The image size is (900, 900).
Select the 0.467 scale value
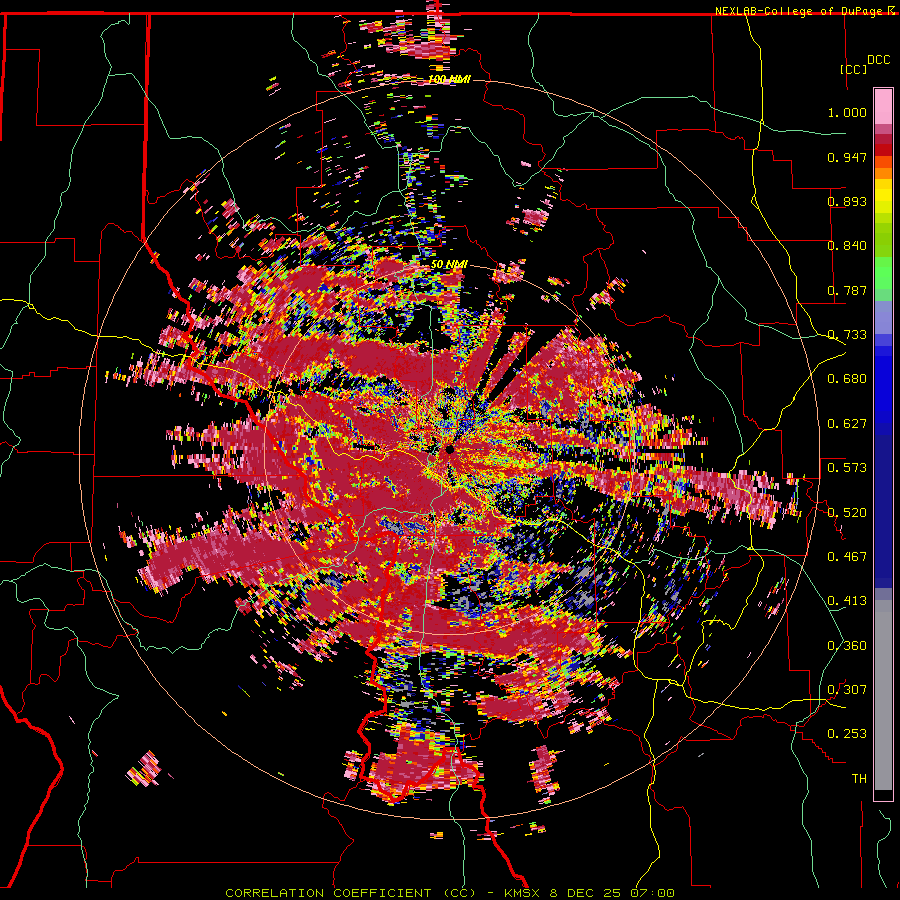point(847,557)
